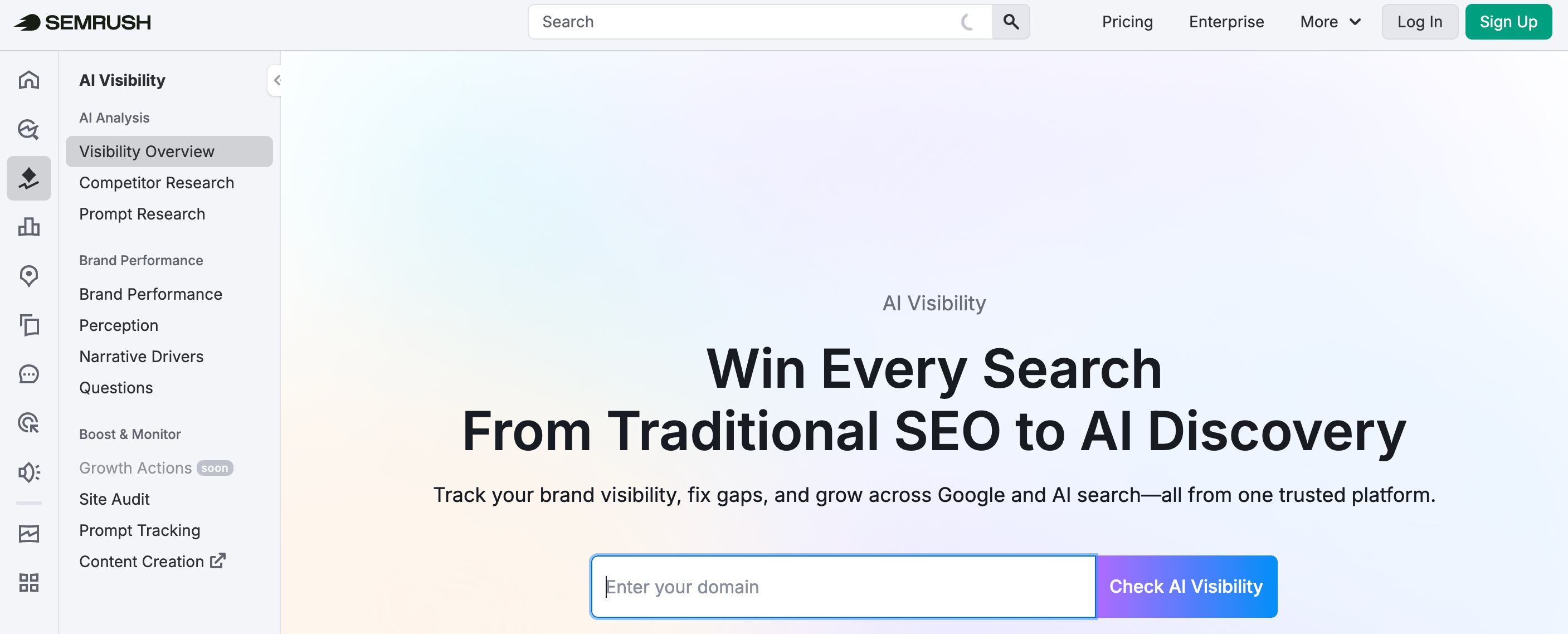This screenshot has width=1568, height=634.
Task: Open Content Creation external link
Action: click(x=152, y=561)
